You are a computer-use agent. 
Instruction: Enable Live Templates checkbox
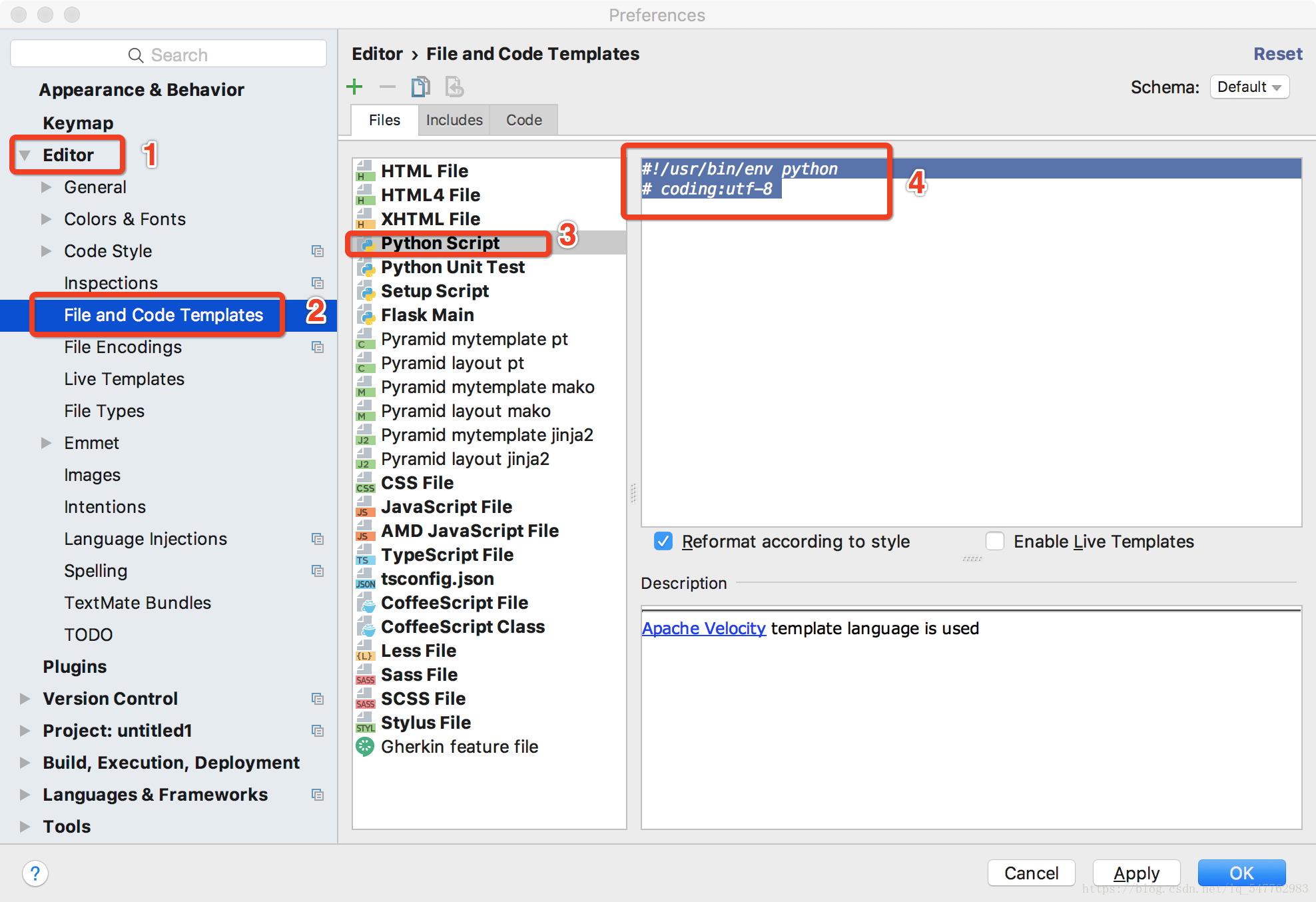pyautogui.click(x=995, y=541)
